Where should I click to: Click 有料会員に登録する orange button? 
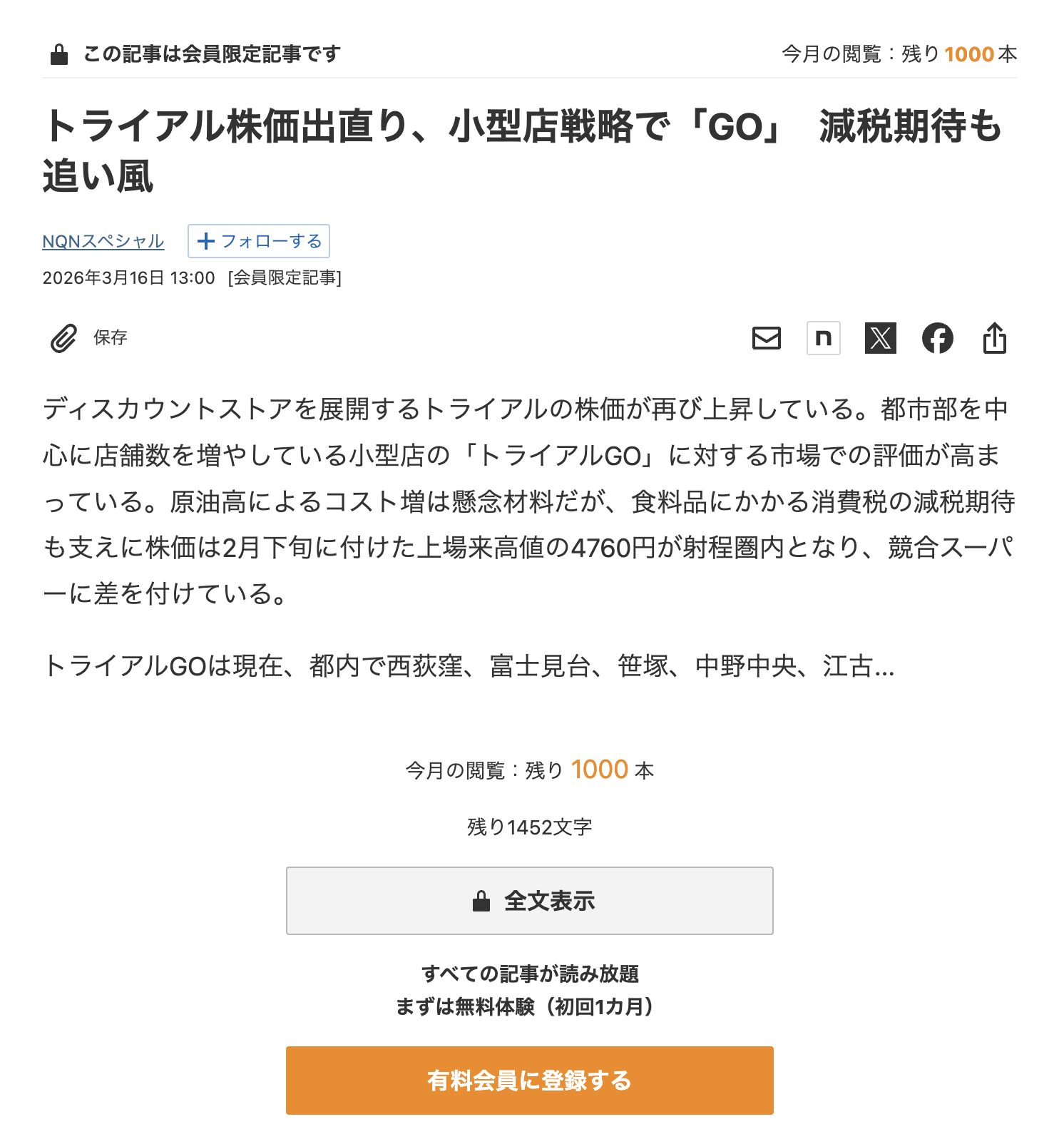coord(529,1080)
